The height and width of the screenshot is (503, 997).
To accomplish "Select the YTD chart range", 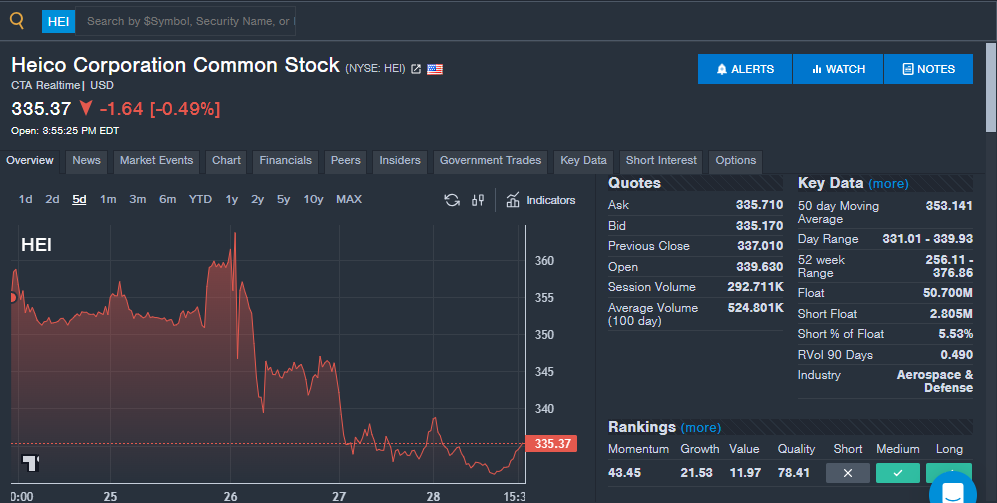I will tap(200, 199).
